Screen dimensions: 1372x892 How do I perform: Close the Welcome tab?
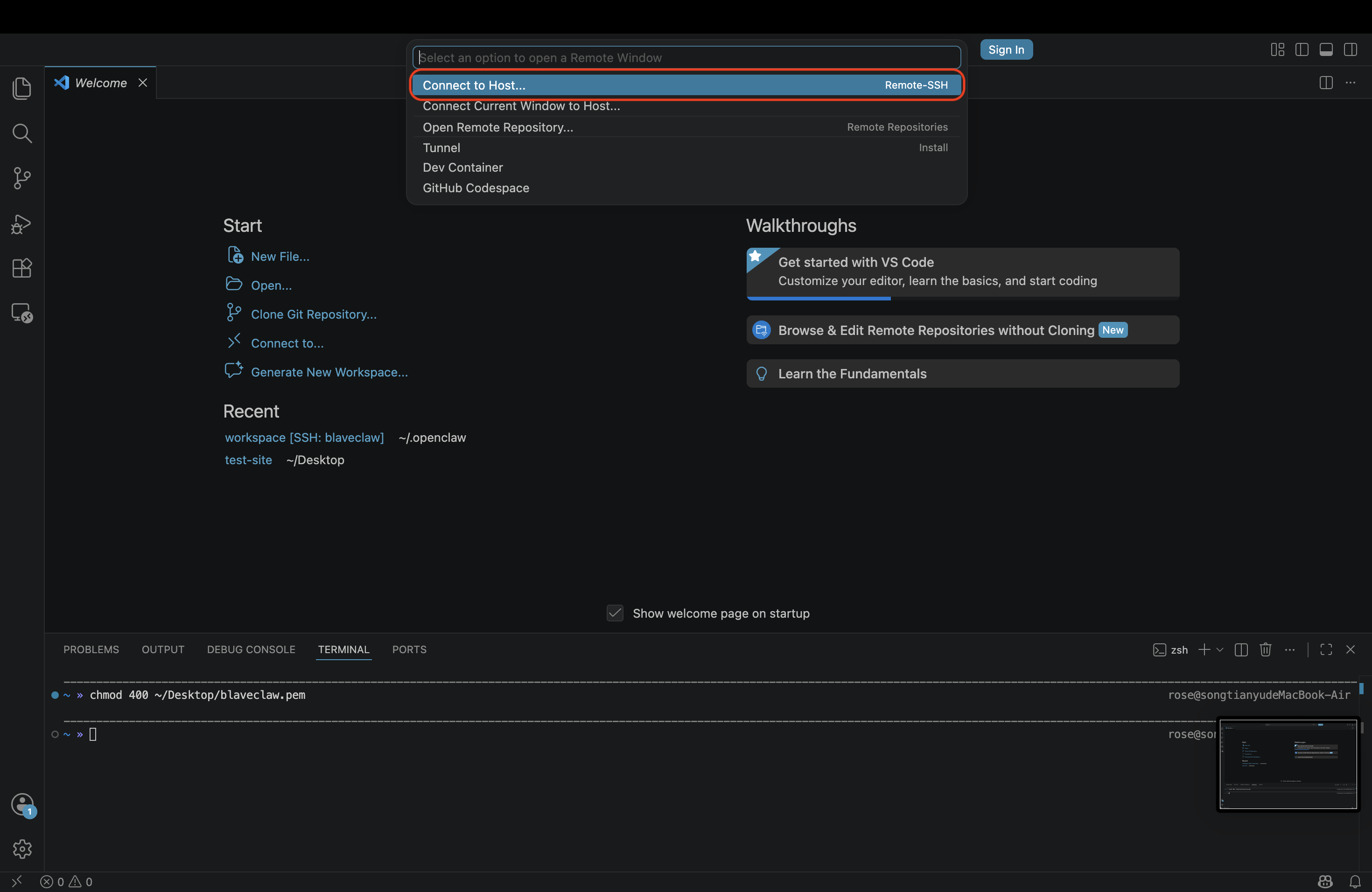tap(142, 83)
